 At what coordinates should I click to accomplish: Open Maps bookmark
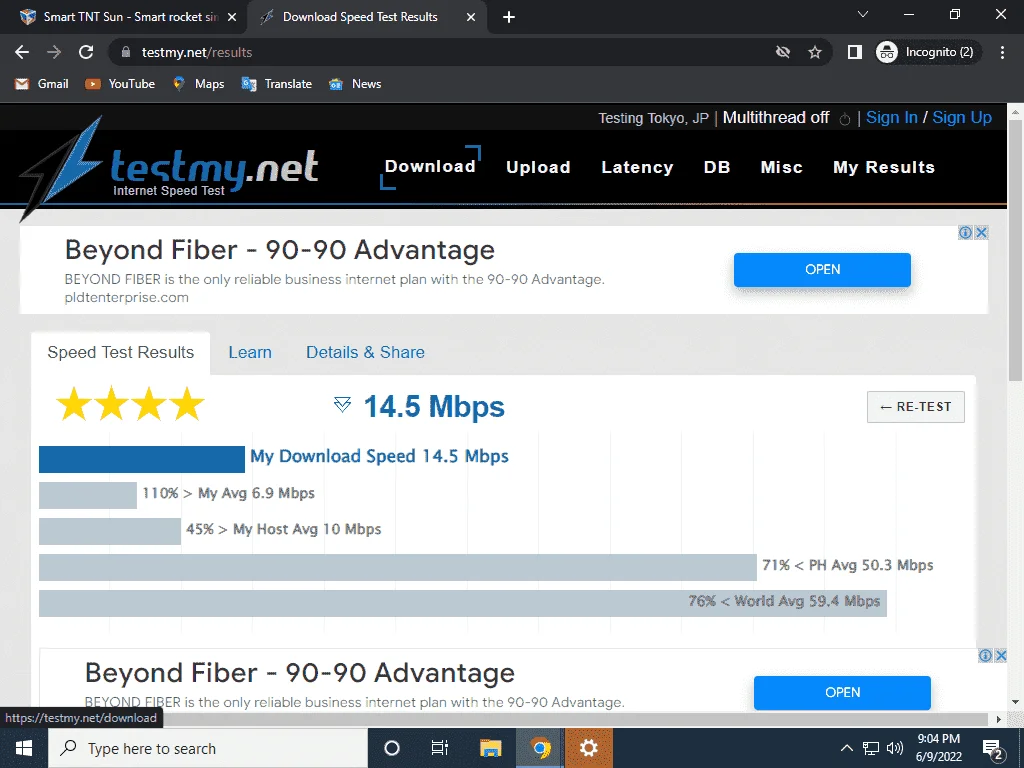pyautogui.click(x=199, y=84)
